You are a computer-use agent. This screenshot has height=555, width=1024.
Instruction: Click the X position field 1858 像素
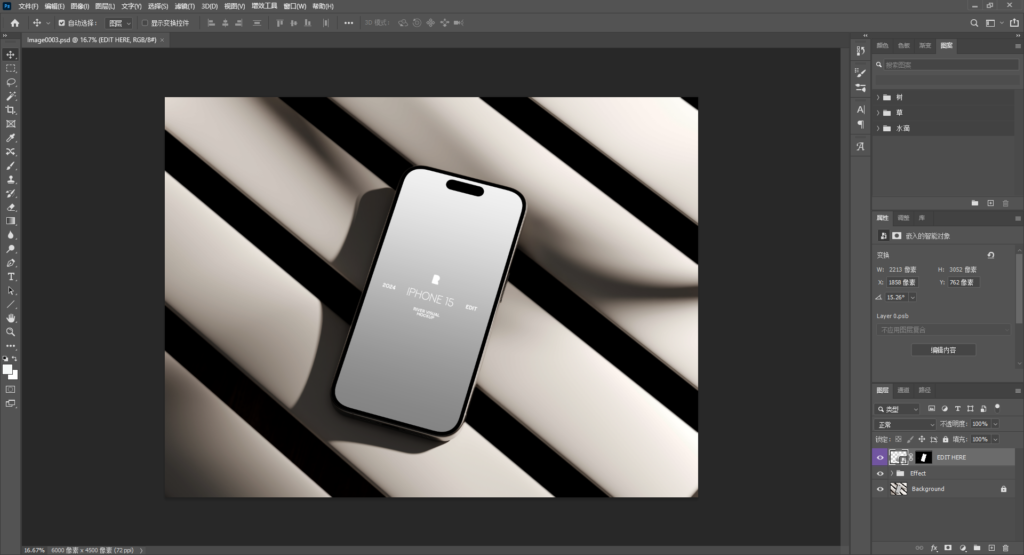point(902,283)
